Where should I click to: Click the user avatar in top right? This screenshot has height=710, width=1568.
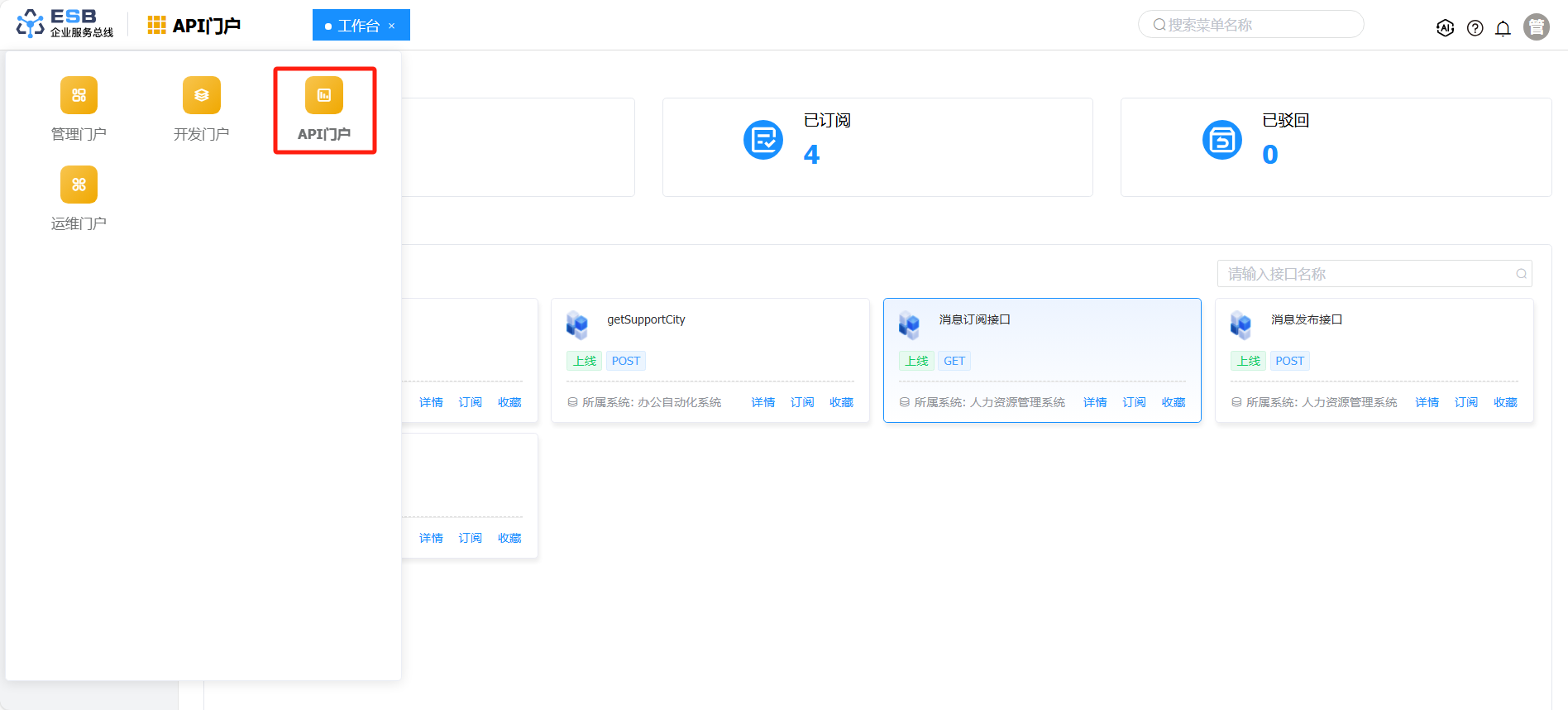pos(1536,27)
